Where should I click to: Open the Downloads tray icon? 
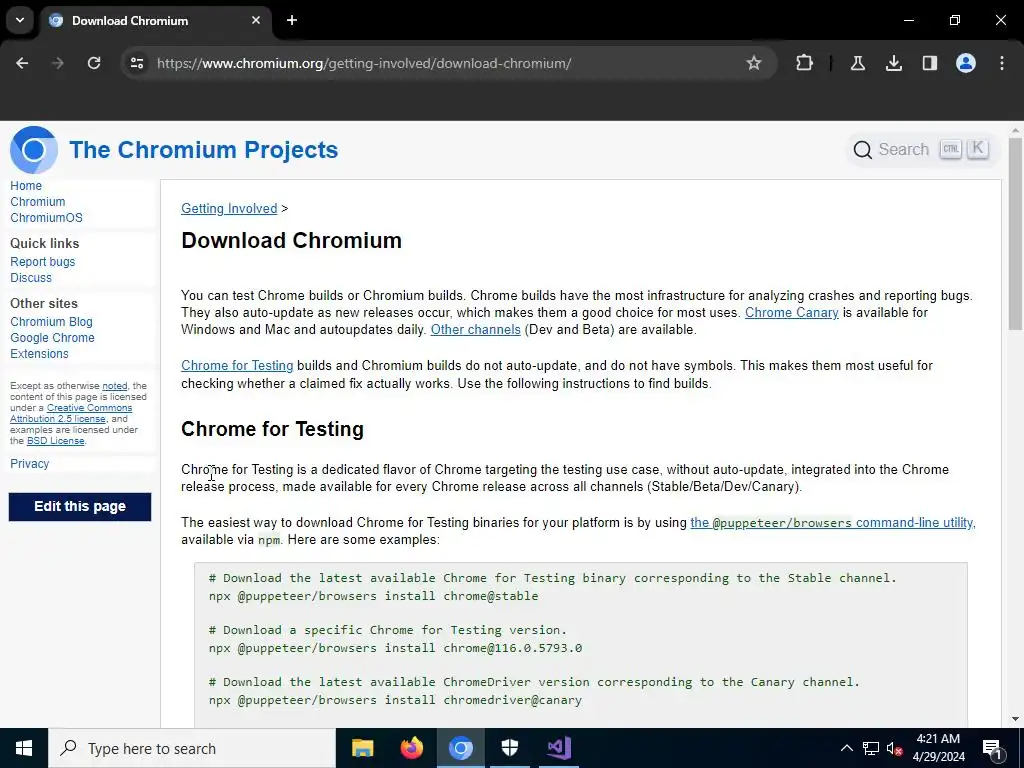click(893, 63)
